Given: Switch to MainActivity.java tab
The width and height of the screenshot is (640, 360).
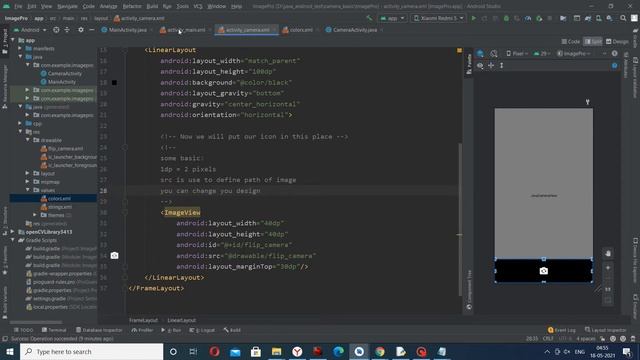Looking at the screenshot, I should coord(127,30).
